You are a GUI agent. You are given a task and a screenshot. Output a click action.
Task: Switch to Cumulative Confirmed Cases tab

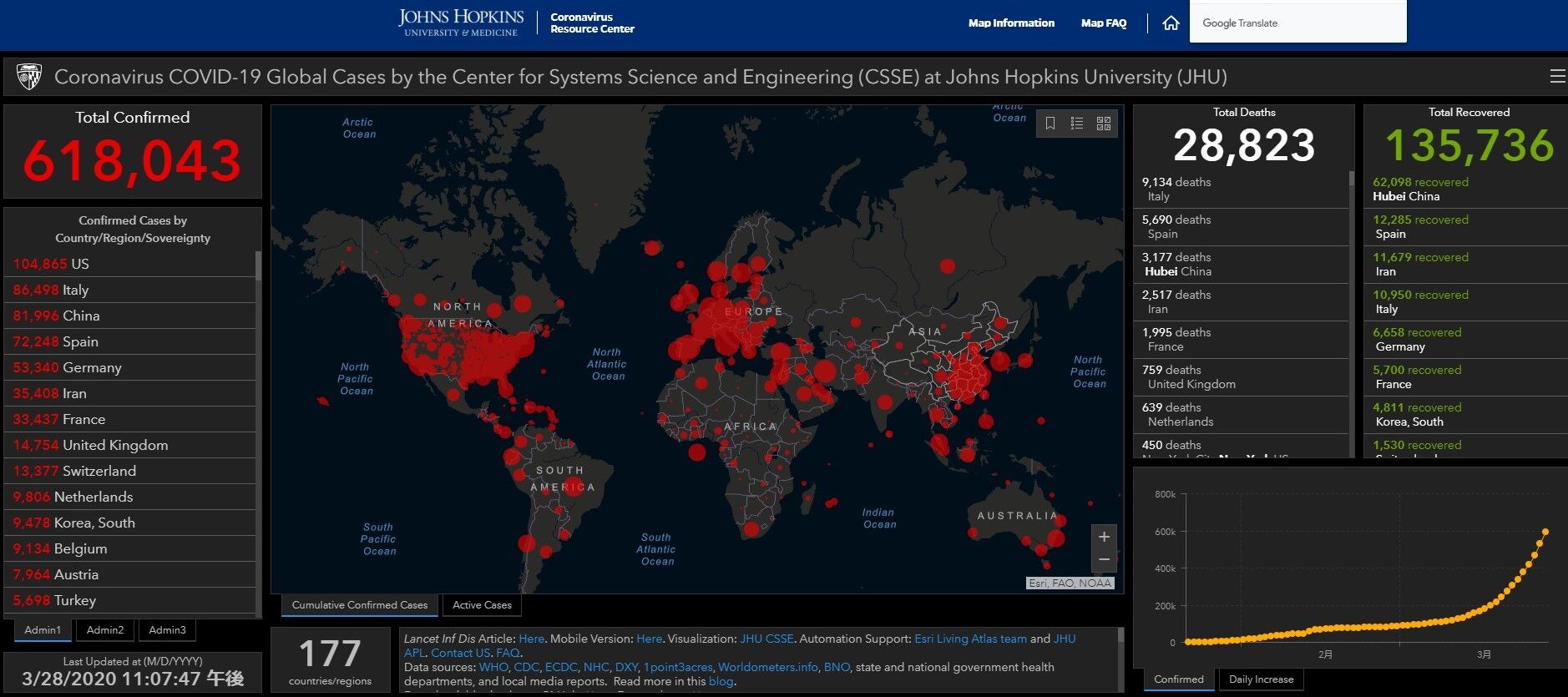point(359,605)
